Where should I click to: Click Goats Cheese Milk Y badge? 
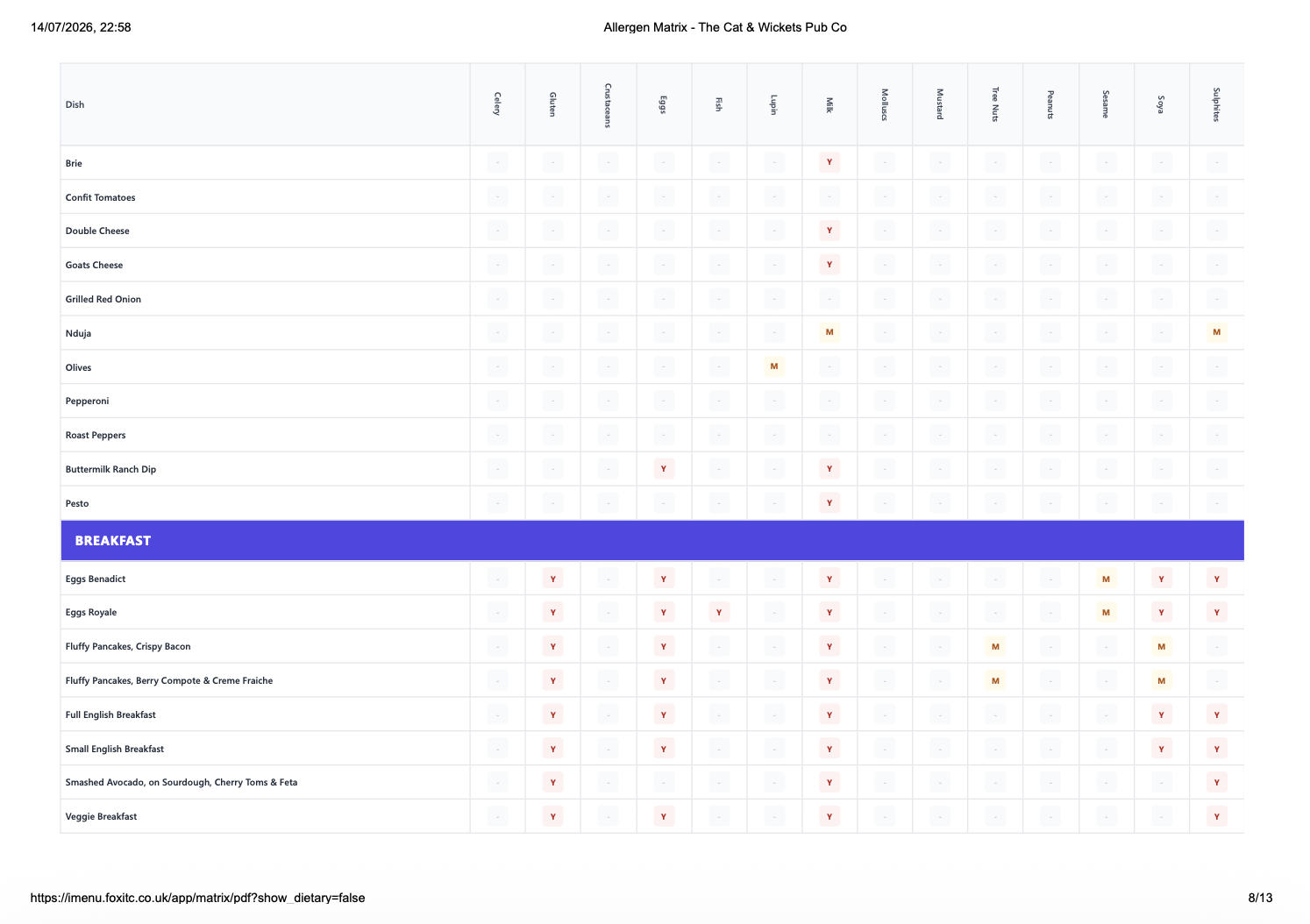829,265
